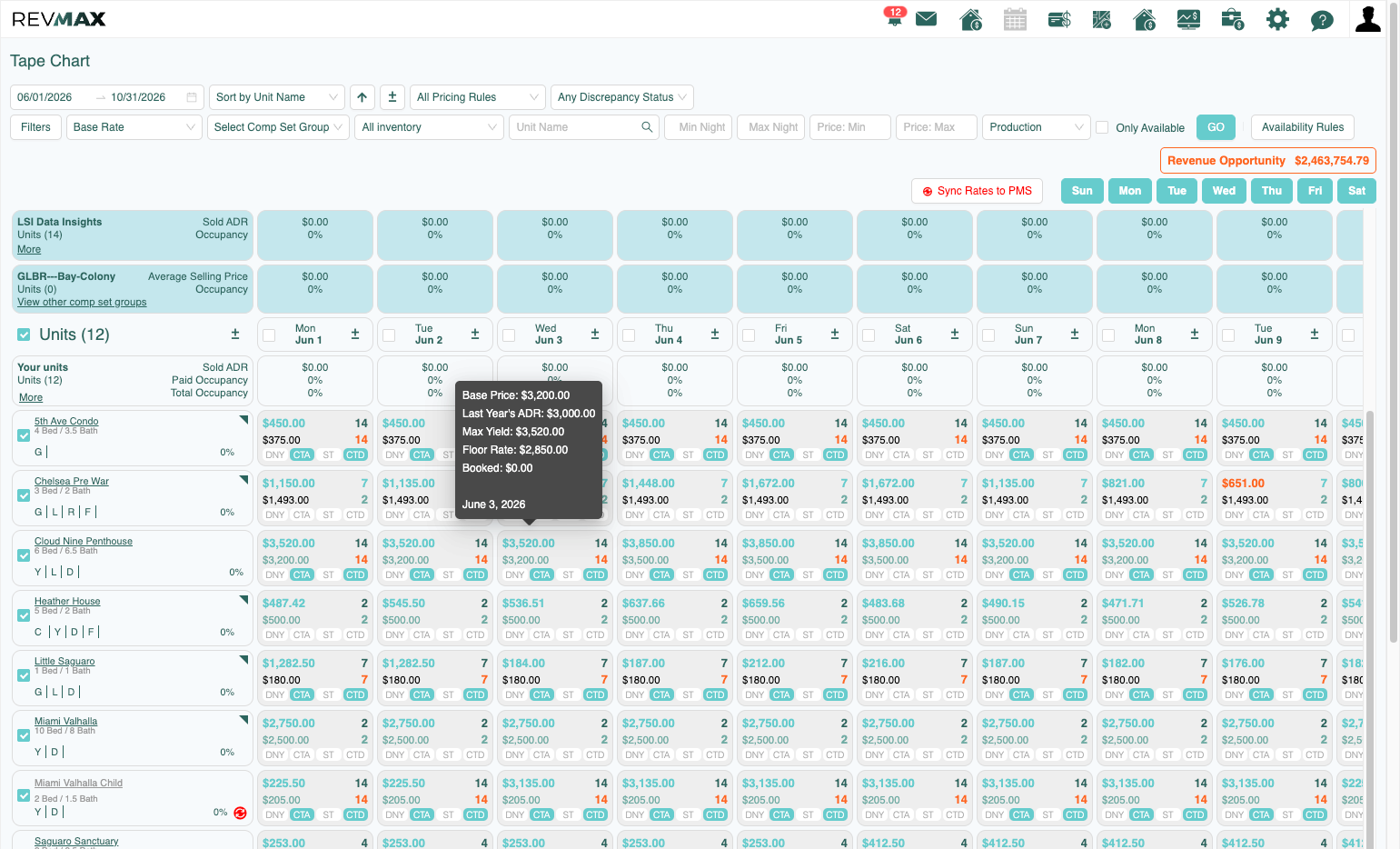Open the briefcase dollar icon
This screenshot has height=849, width=1400.
click(1233, 19)
